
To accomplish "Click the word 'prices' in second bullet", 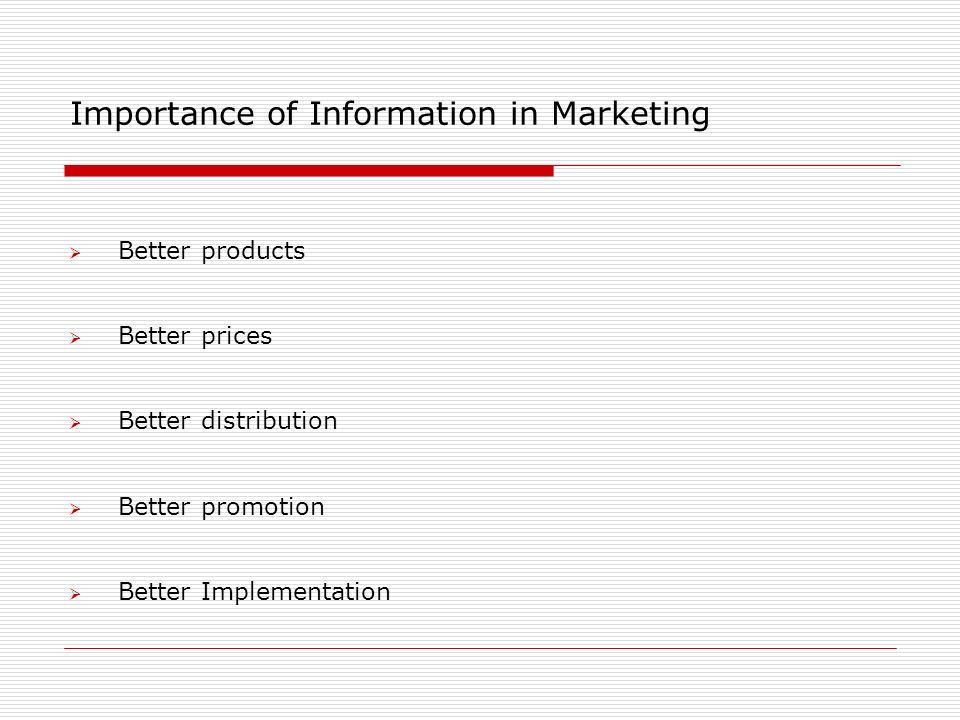I will [236, 337].
